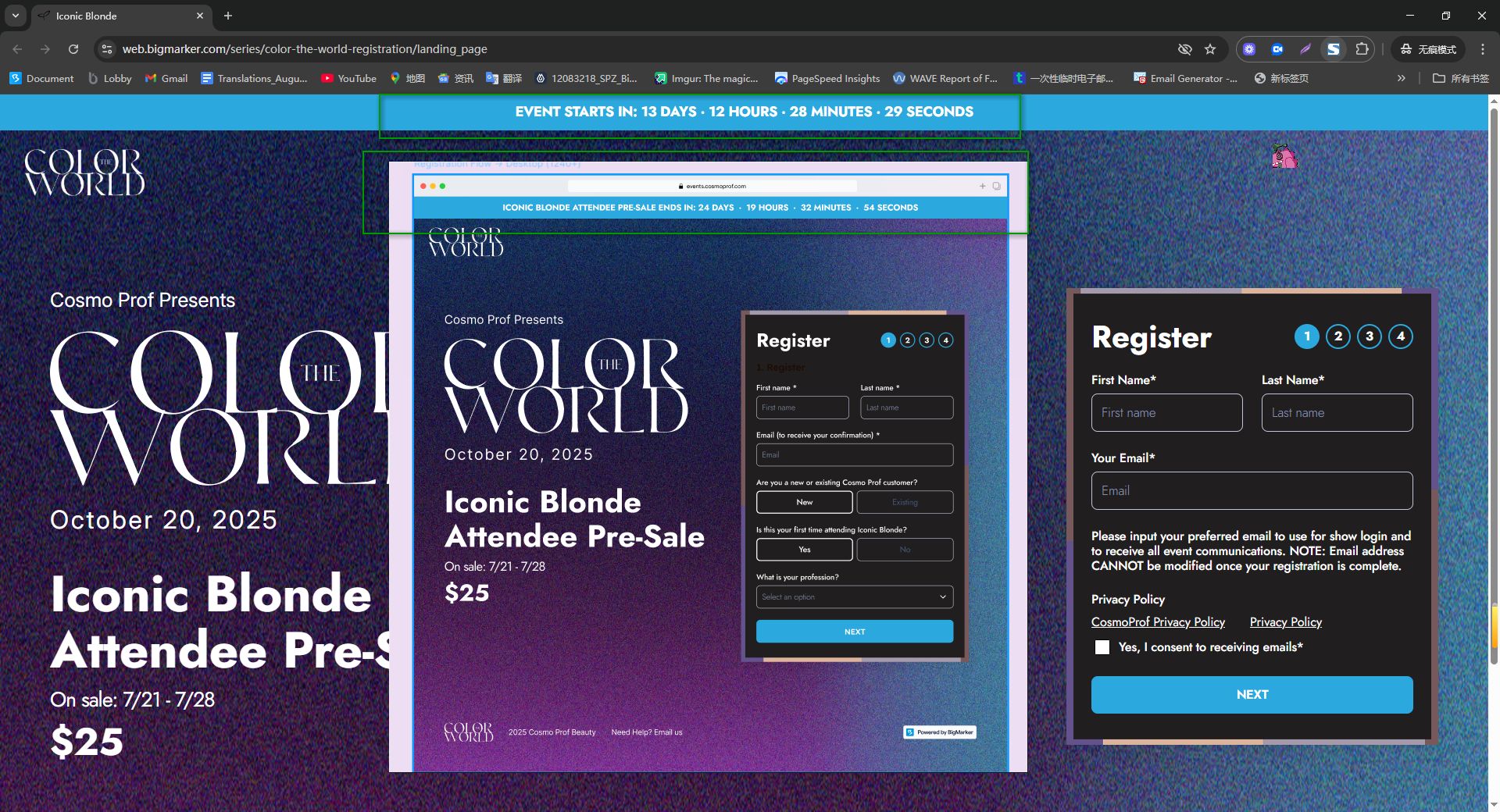Open the 新标签页 bookmark
The height and width of the screenshot is (812, 1500).
pyautogui.click(x=1281, y=78)
